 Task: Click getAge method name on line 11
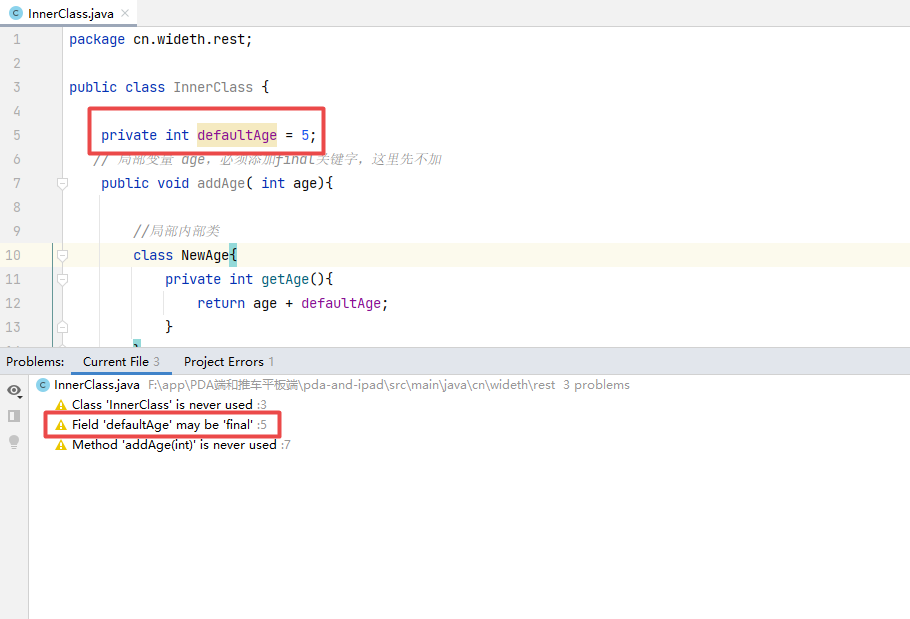tap(285, 279)
